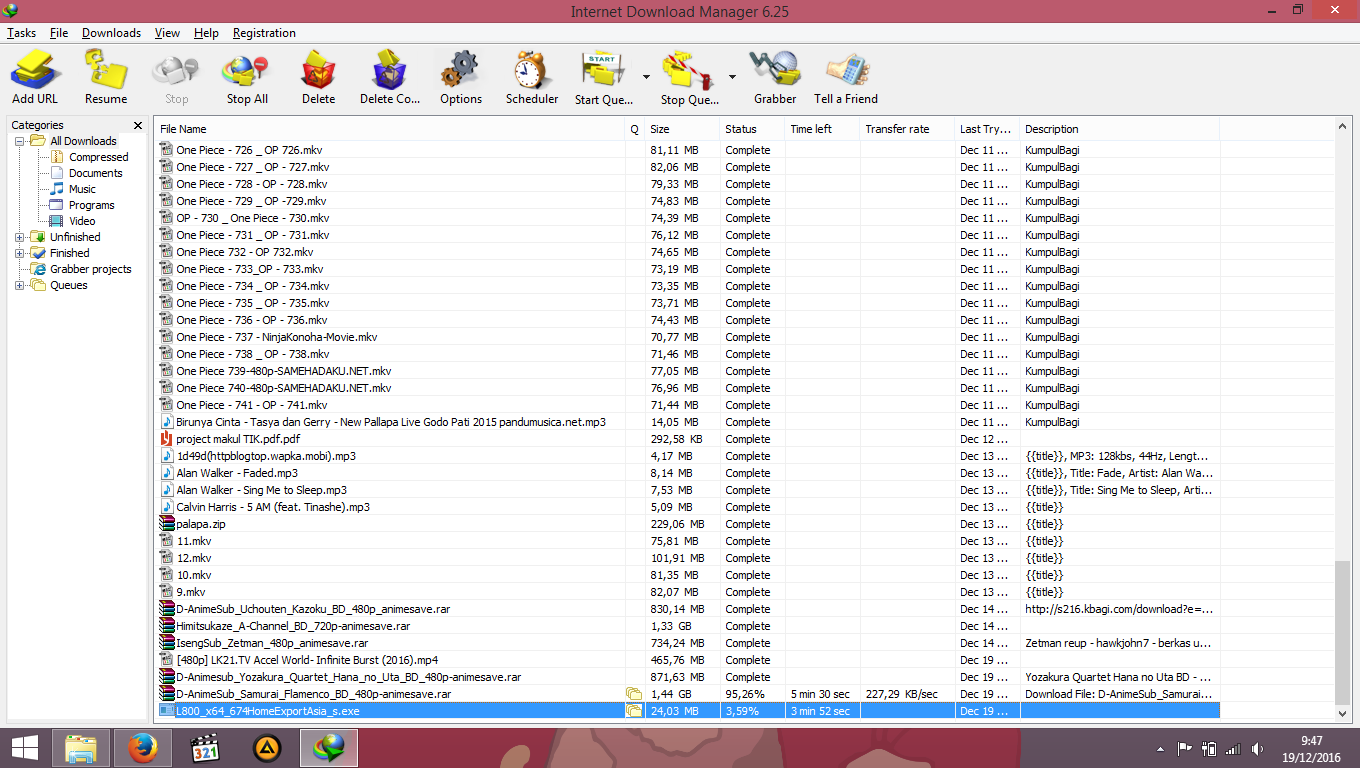
Task: Open Stop Queue dropdown arrow
Action: tap(732, 77)
